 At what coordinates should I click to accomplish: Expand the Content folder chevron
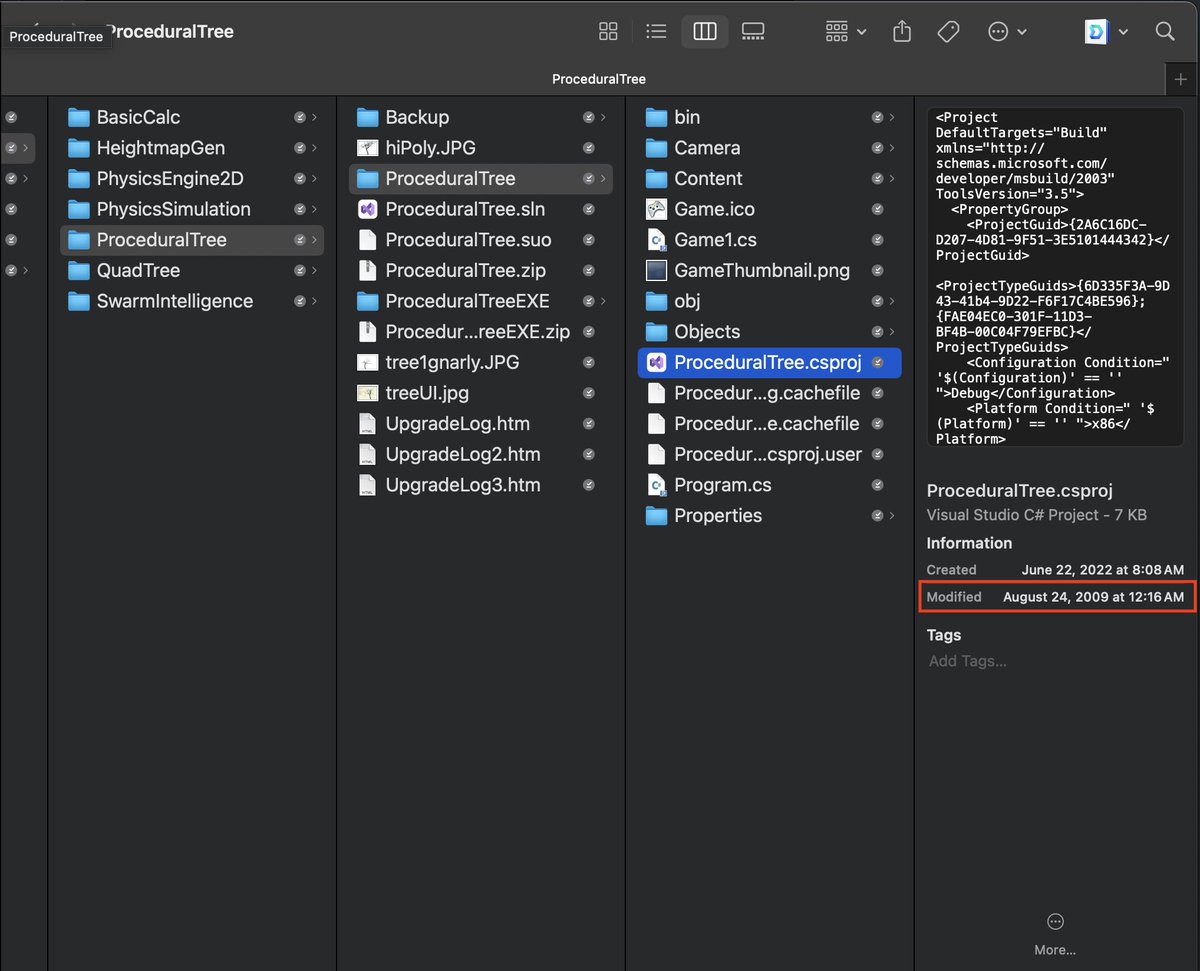pyautogui.click(x=892, y=179)
